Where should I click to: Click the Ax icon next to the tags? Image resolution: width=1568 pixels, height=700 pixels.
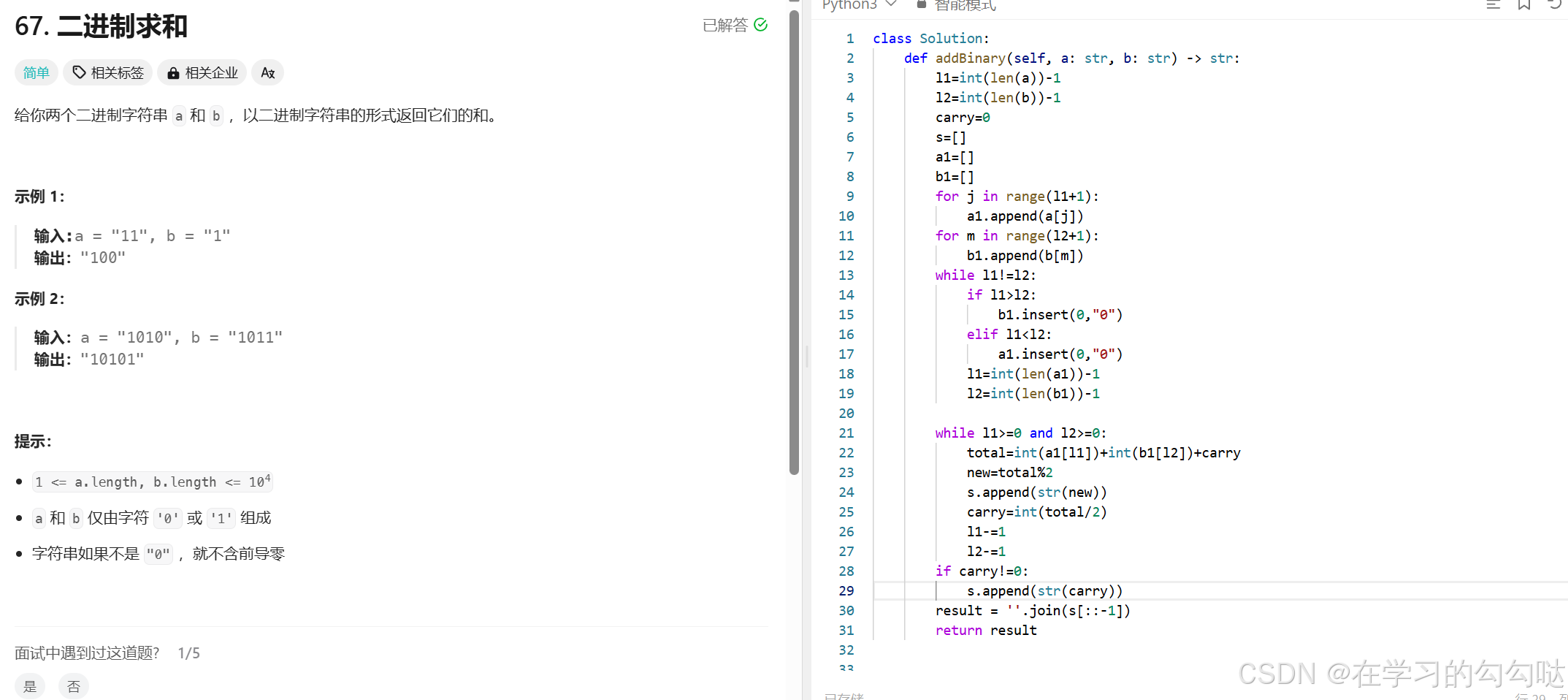click(267, 72)
